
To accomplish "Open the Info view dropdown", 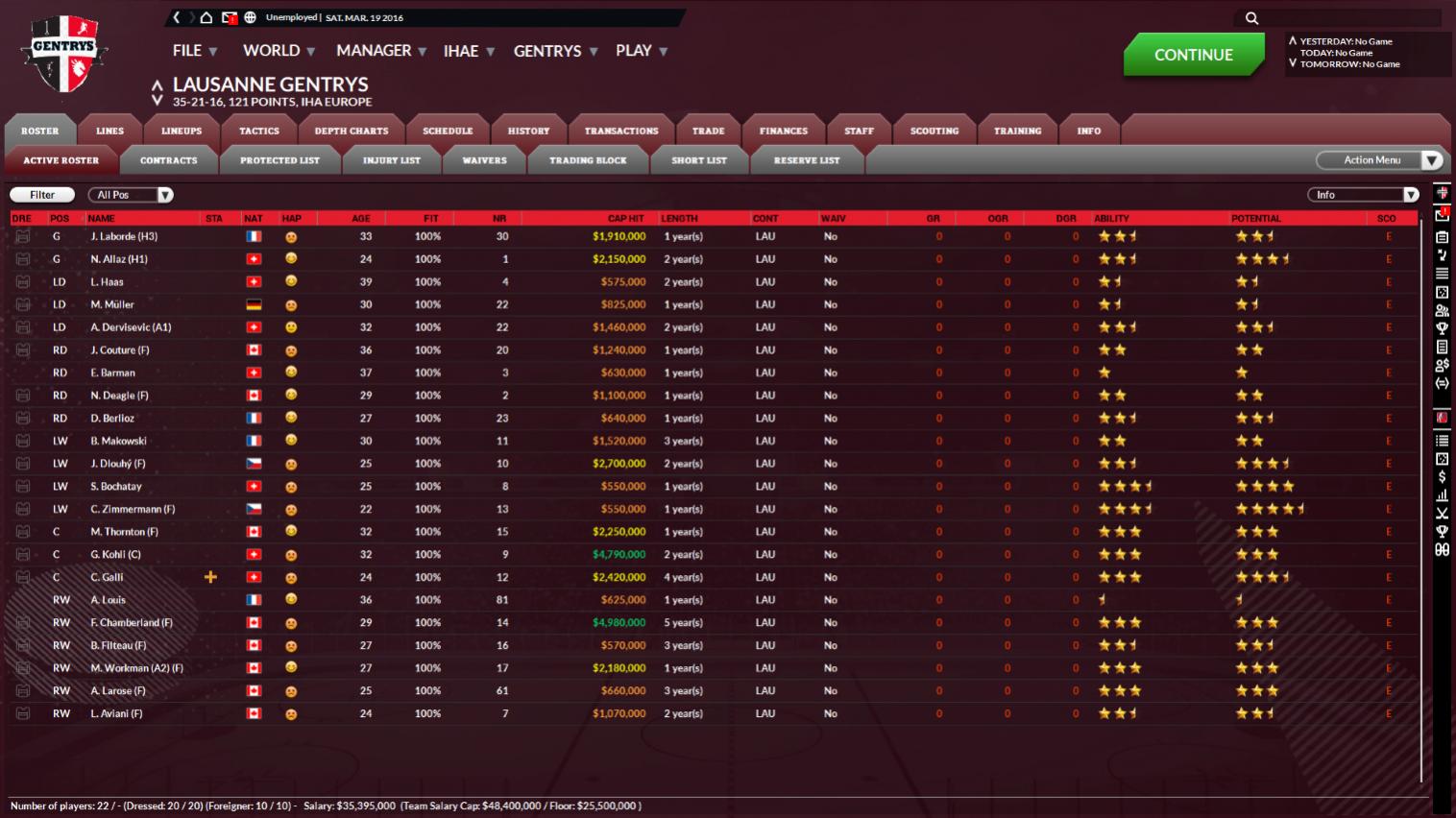I will point(1363,195).
